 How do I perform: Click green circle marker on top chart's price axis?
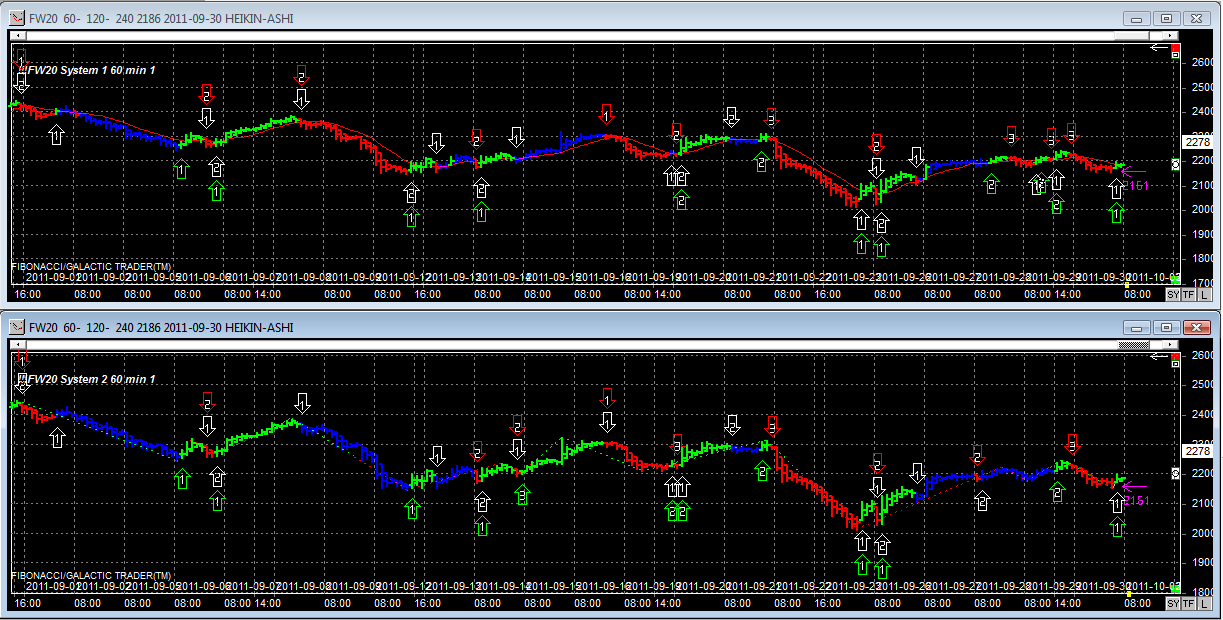tap(1176, 163)
